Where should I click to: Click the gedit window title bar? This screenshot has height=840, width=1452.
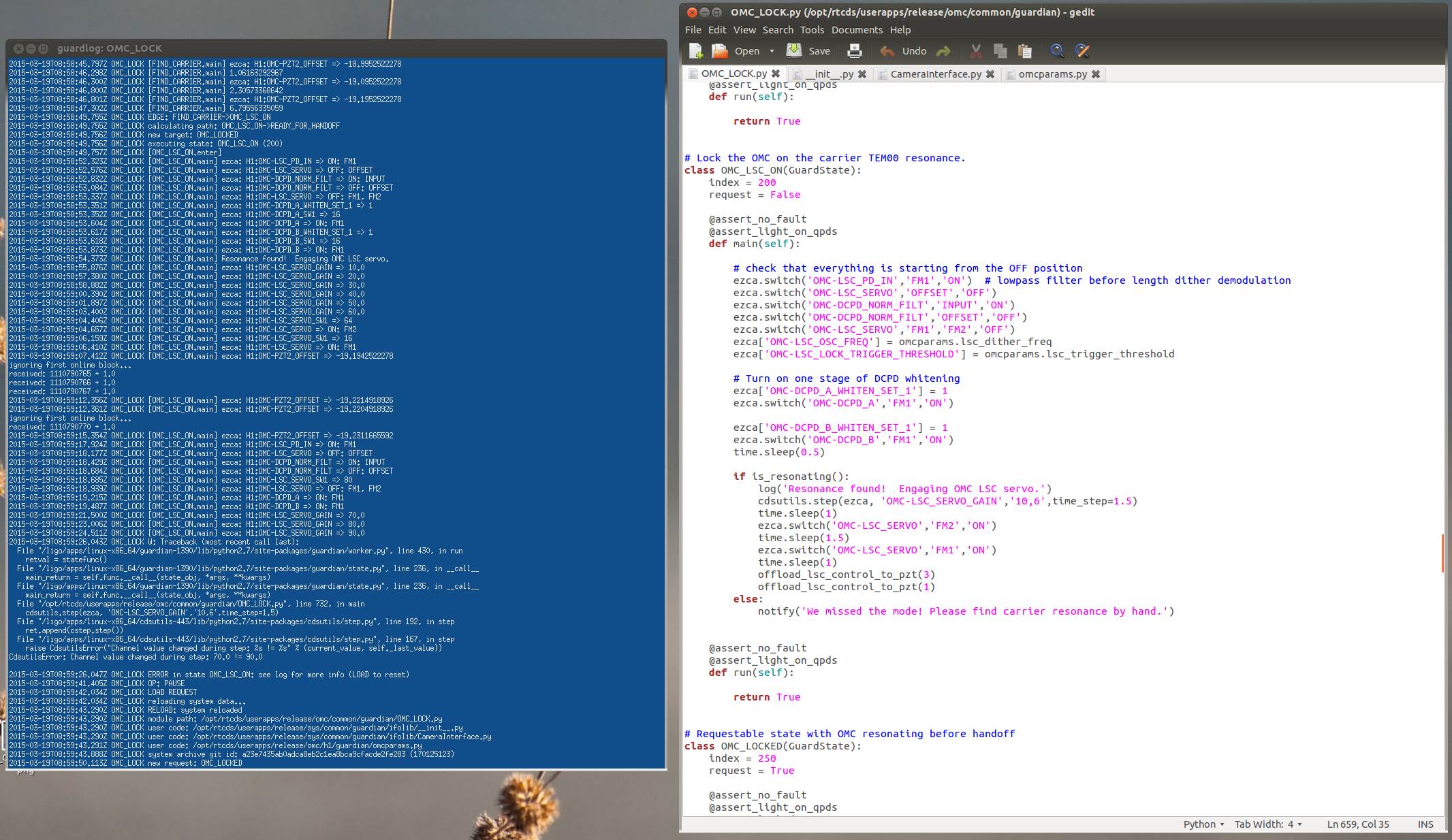coord(1062,12)
